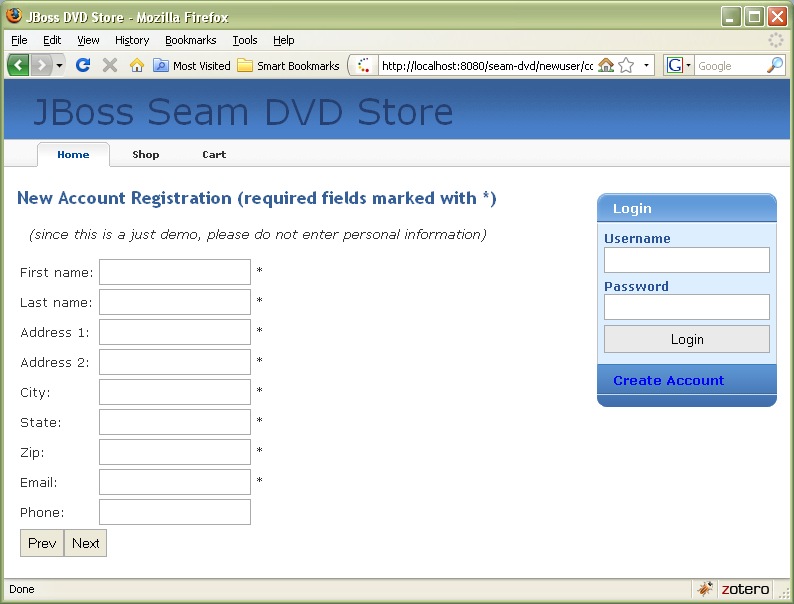Open the address bar URL history dropdown

[647, 65]
